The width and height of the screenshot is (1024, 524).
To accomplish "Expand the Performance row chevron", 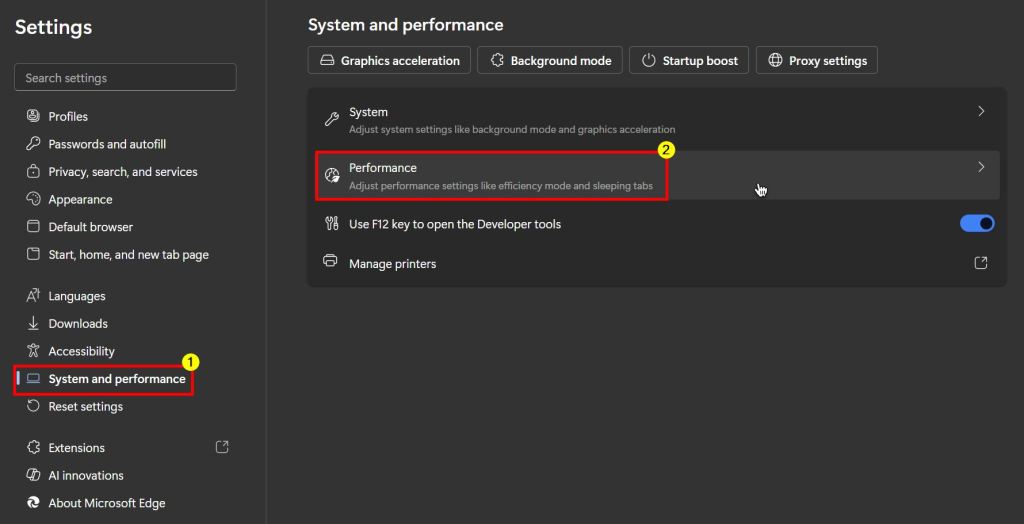I will tap(981, 167).
